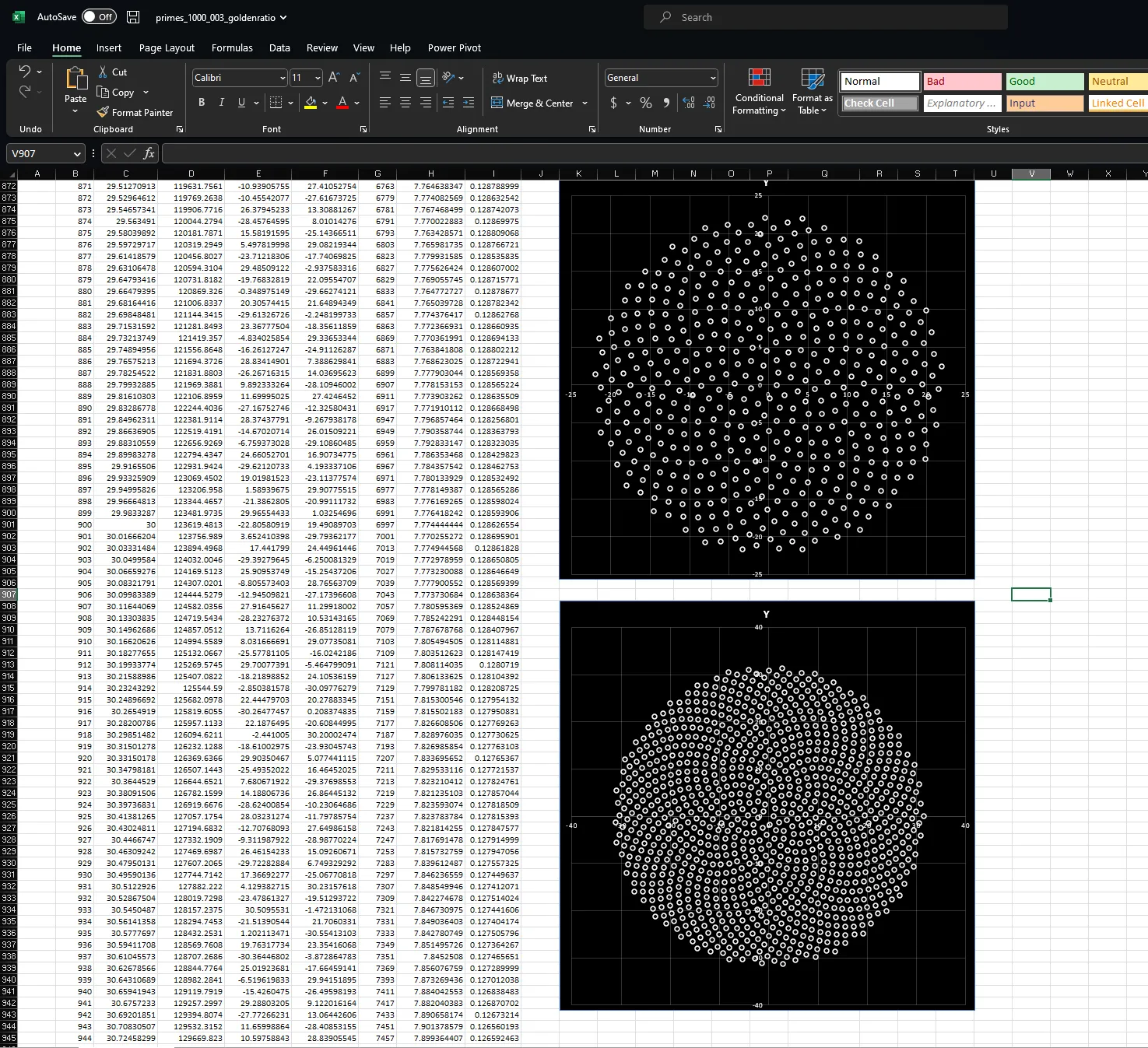Center cell text horizontally
This screenshot has width=1148, height=1048.
coord(405,103)
